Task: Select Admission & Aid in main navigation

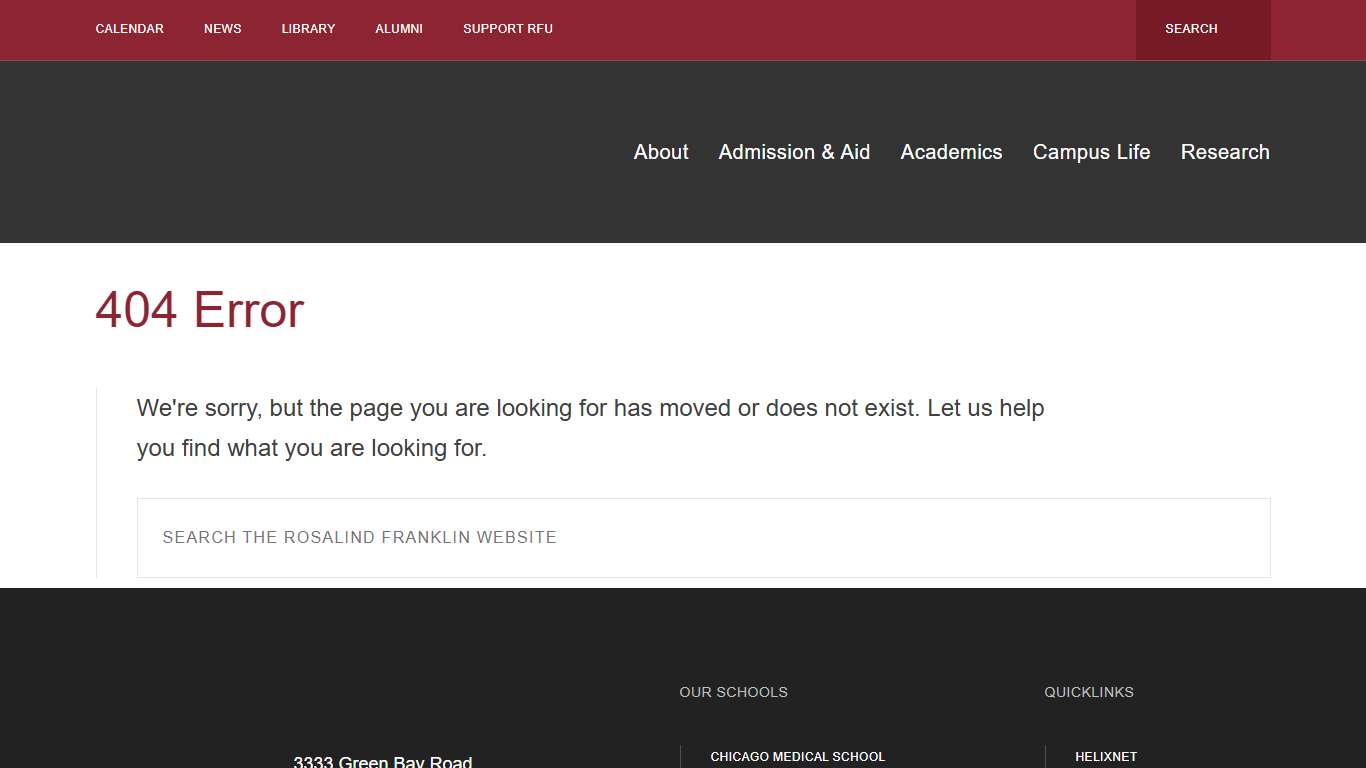Action: click(x=794, y=152)
